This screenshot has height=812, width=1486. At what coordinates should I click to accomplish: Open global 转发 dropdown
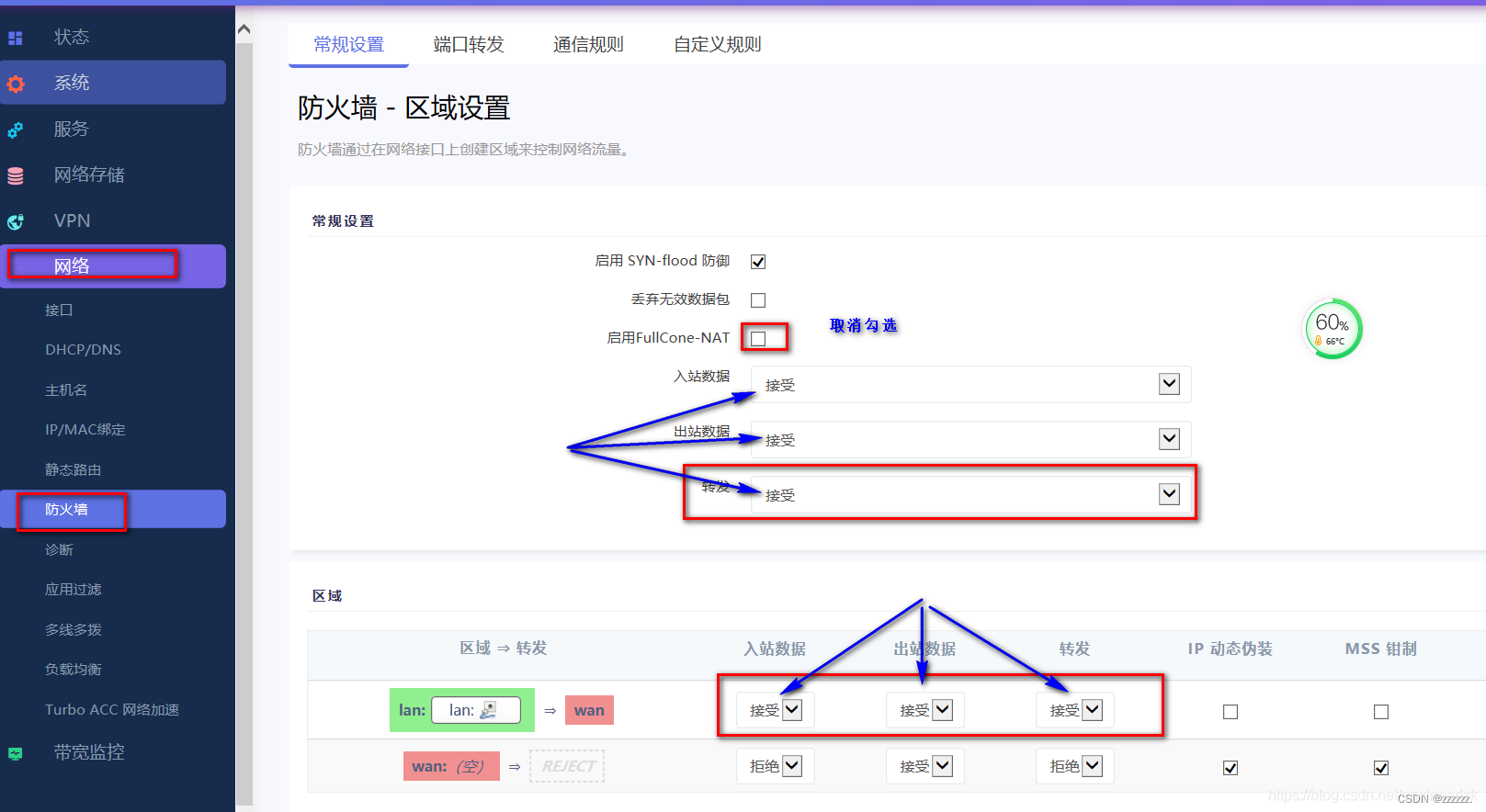point(970,495)
